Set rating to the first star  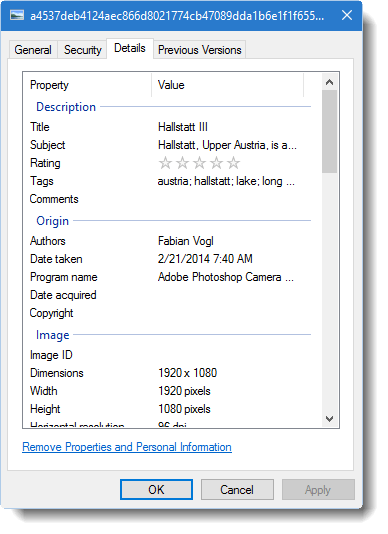point(165,163)
